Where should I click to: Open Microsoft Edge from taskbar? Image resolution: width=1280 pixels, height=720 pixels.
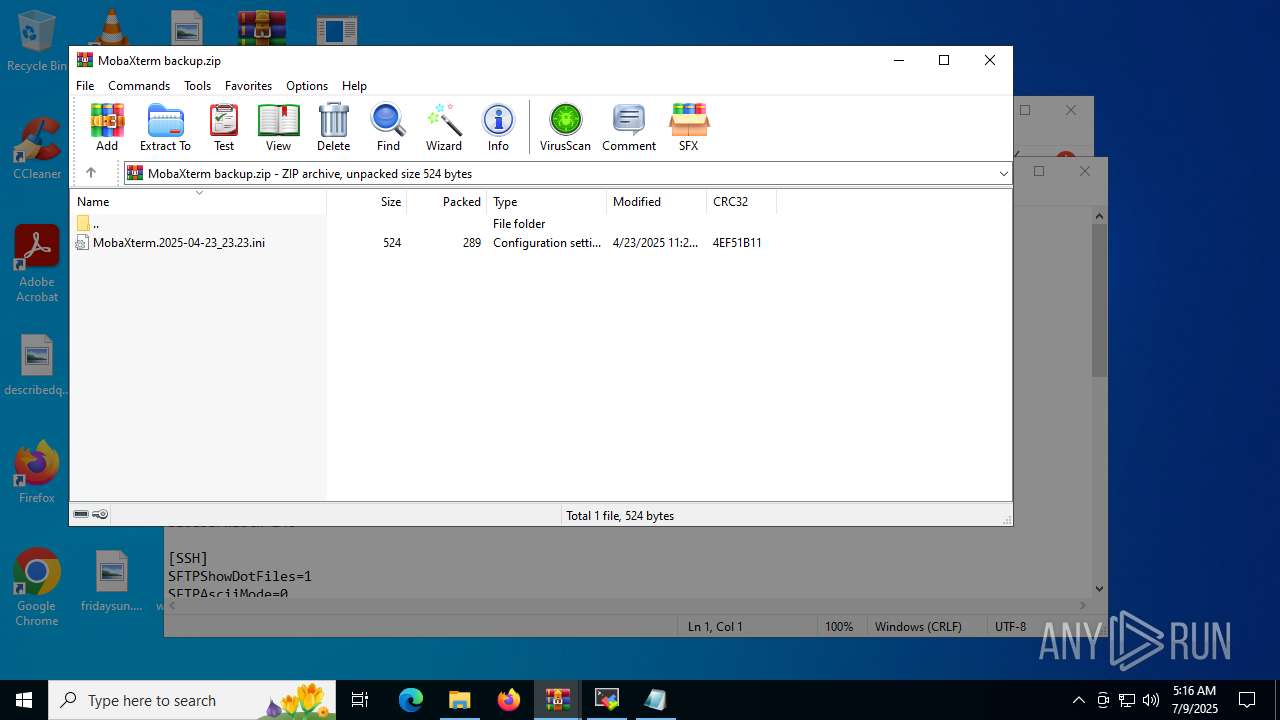(x=411, y=700)
